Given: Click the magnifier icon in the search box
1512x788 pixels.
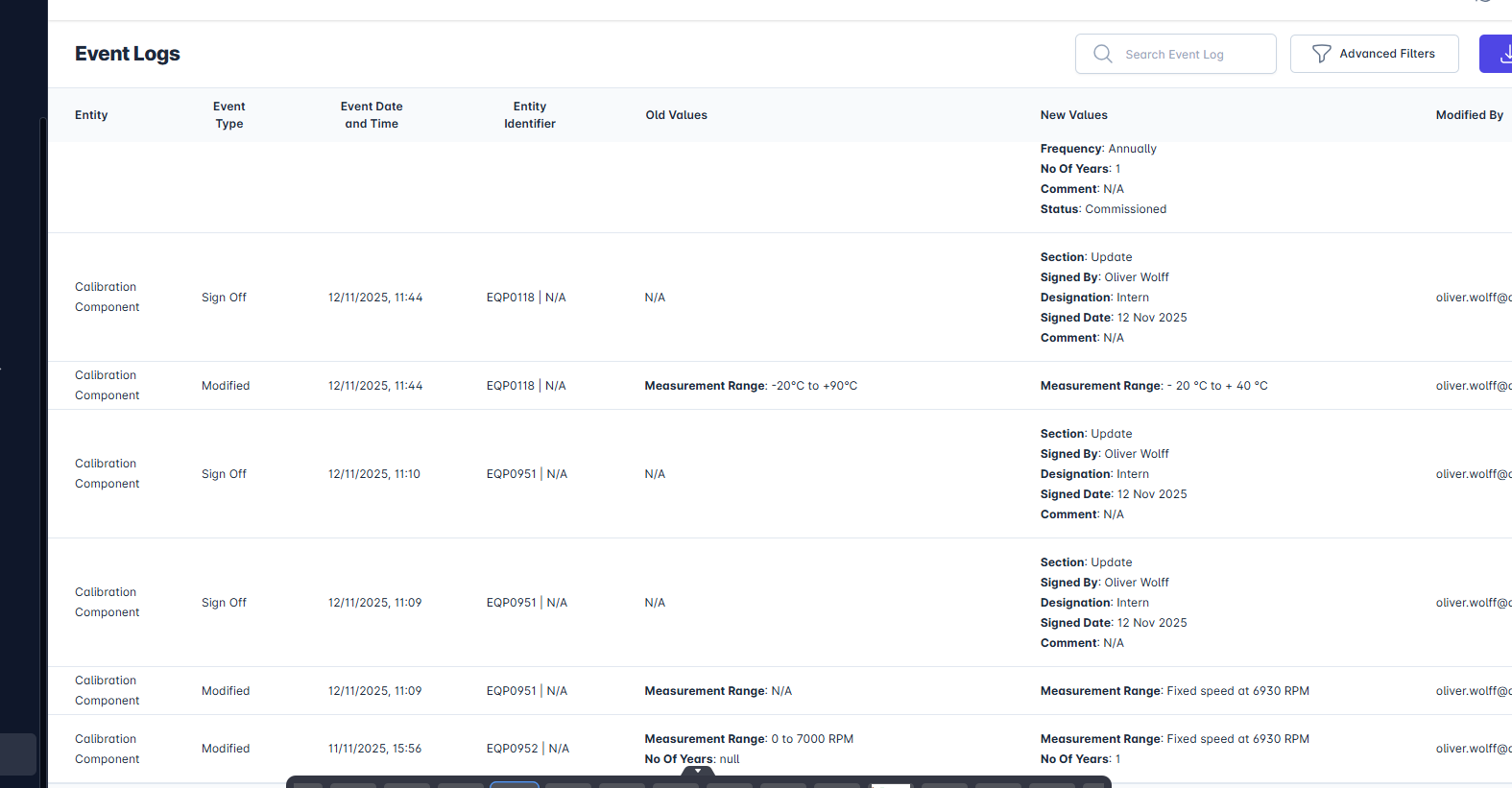Looking at the screenshot, I should coord(1103,54).
